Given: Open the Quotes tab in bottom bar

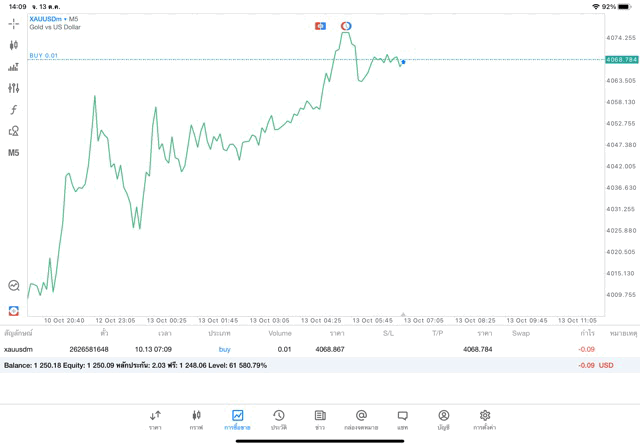Looking at the screenshot, I should click(x=155, y=420).
